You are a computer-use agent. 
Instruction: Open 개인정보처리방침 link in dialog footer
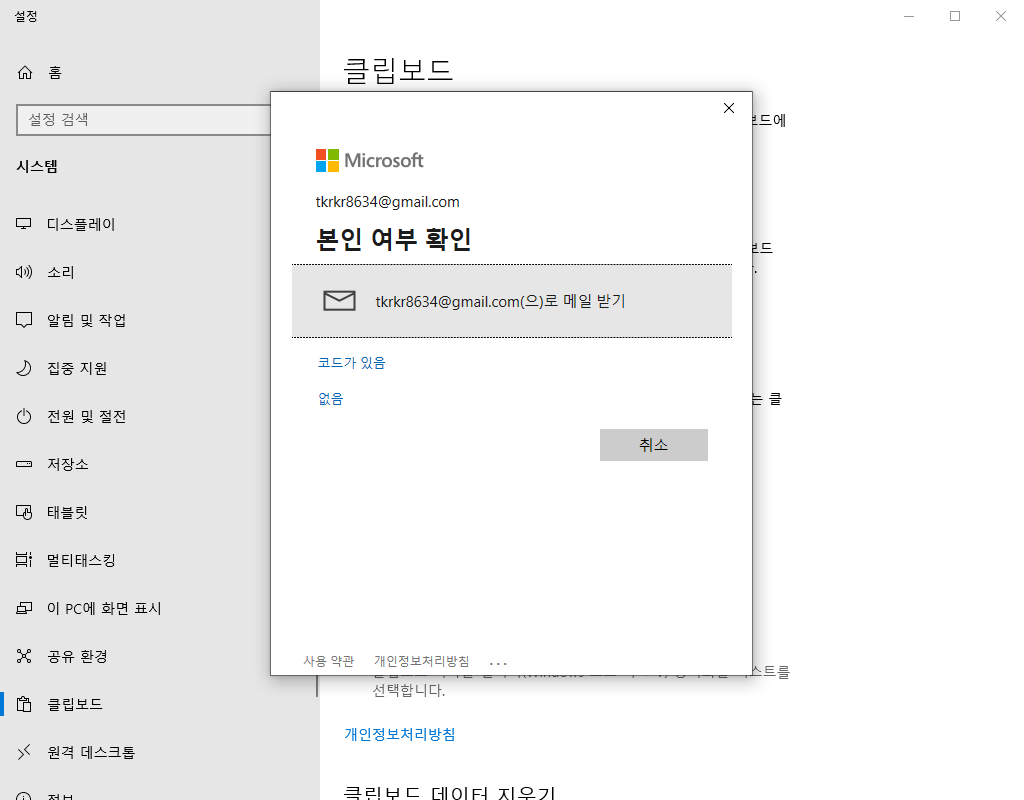tap(421, 661)
